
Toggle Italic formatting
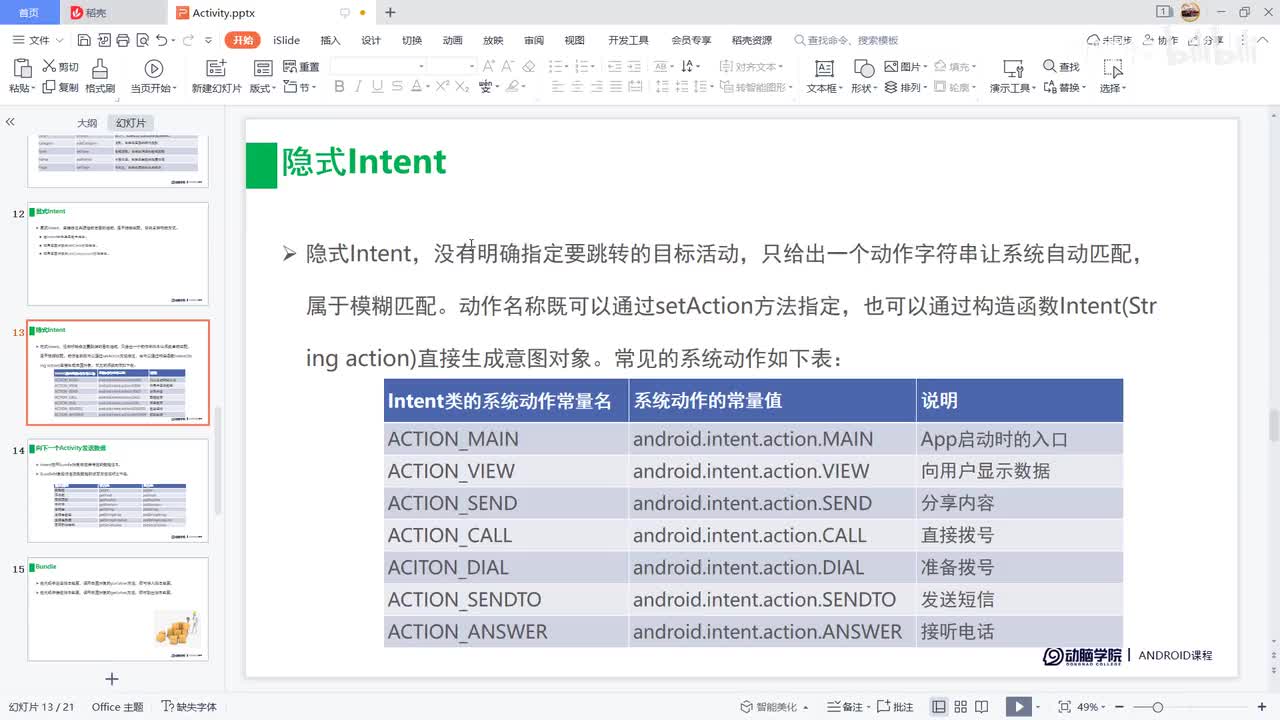pyautogui.click(x=359, y=87)
